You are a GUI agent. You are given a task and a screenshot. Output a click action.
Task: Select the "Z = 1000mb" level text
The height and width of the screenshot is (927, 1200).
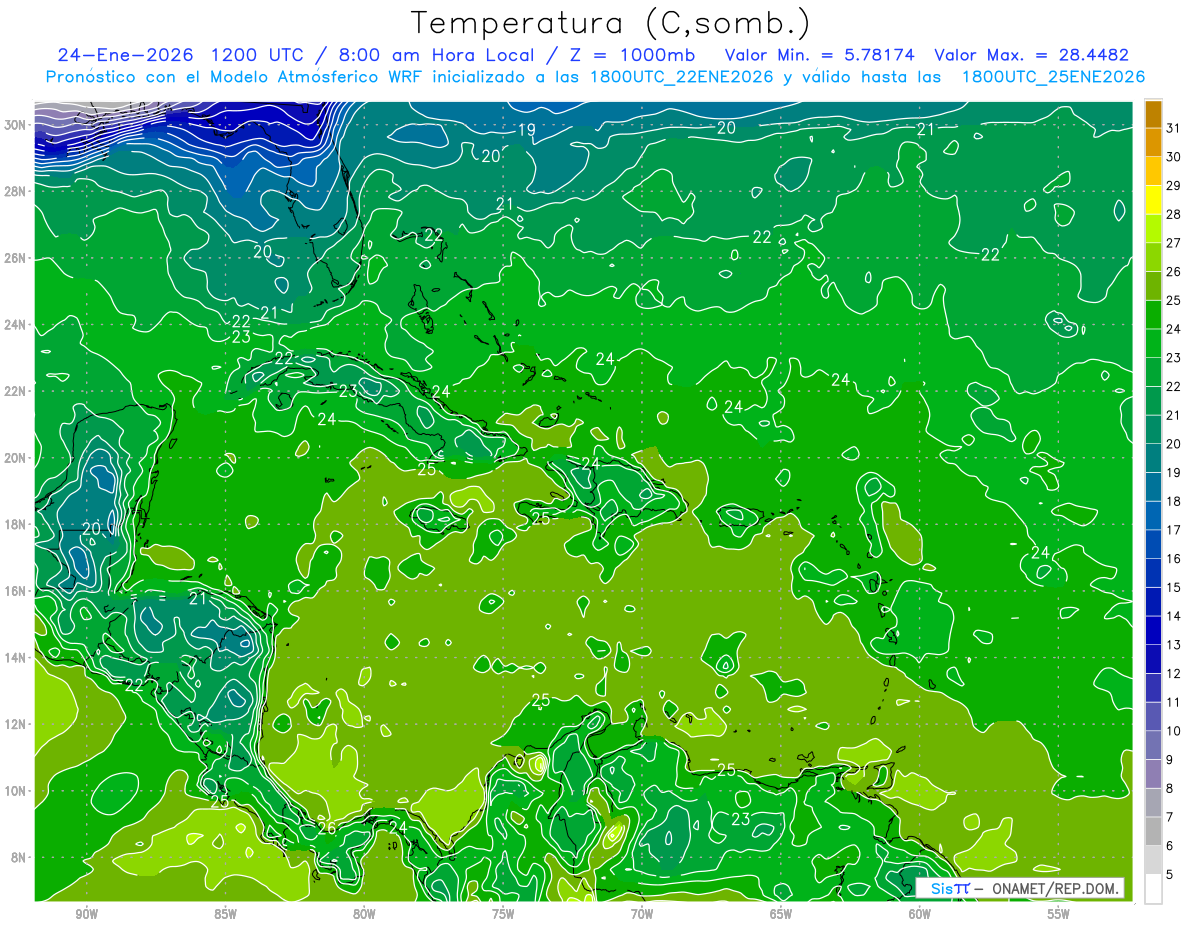[x=632, y=55]
